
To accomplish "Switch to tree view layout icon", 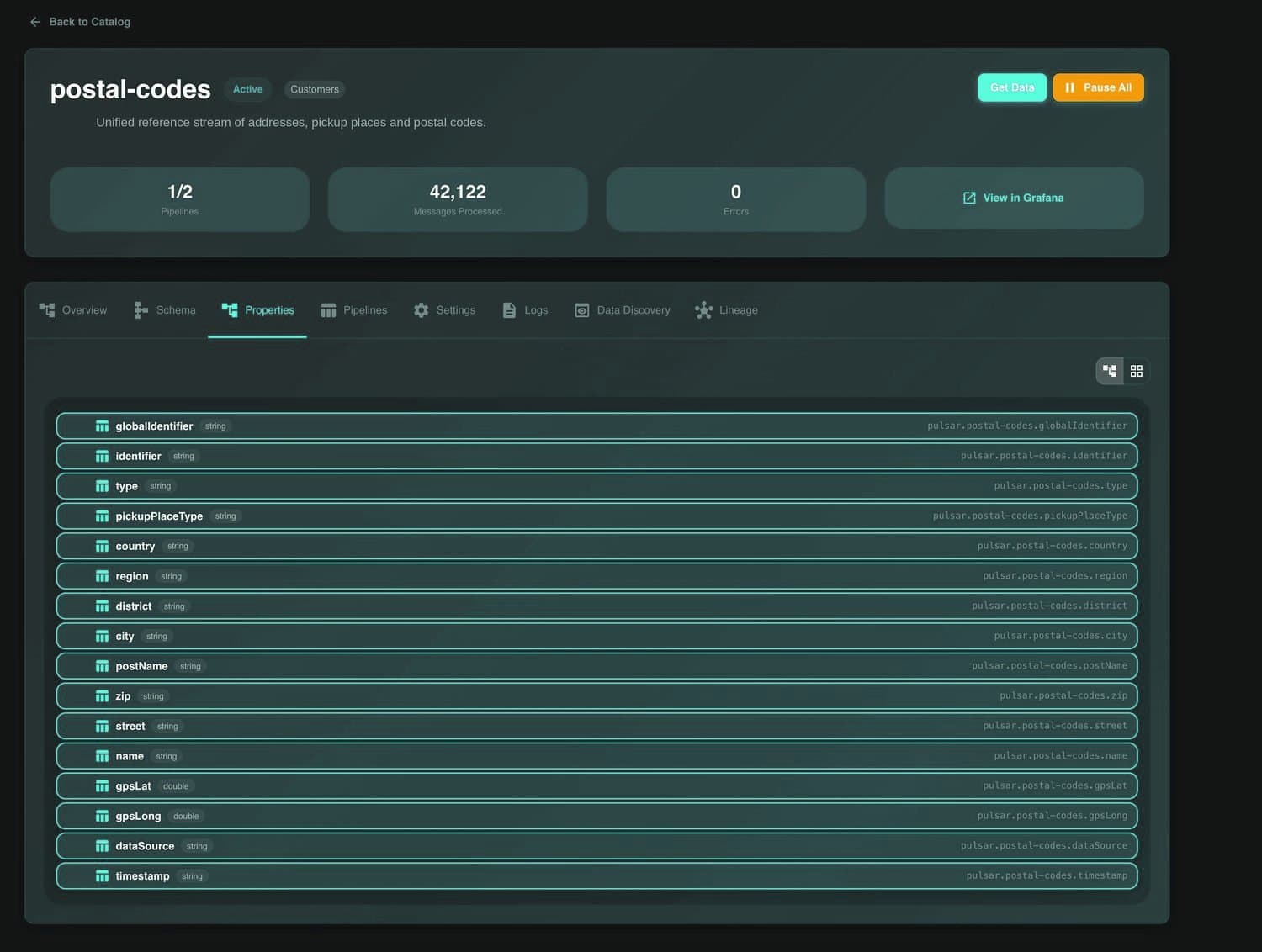I will (x=1110, y=371).
